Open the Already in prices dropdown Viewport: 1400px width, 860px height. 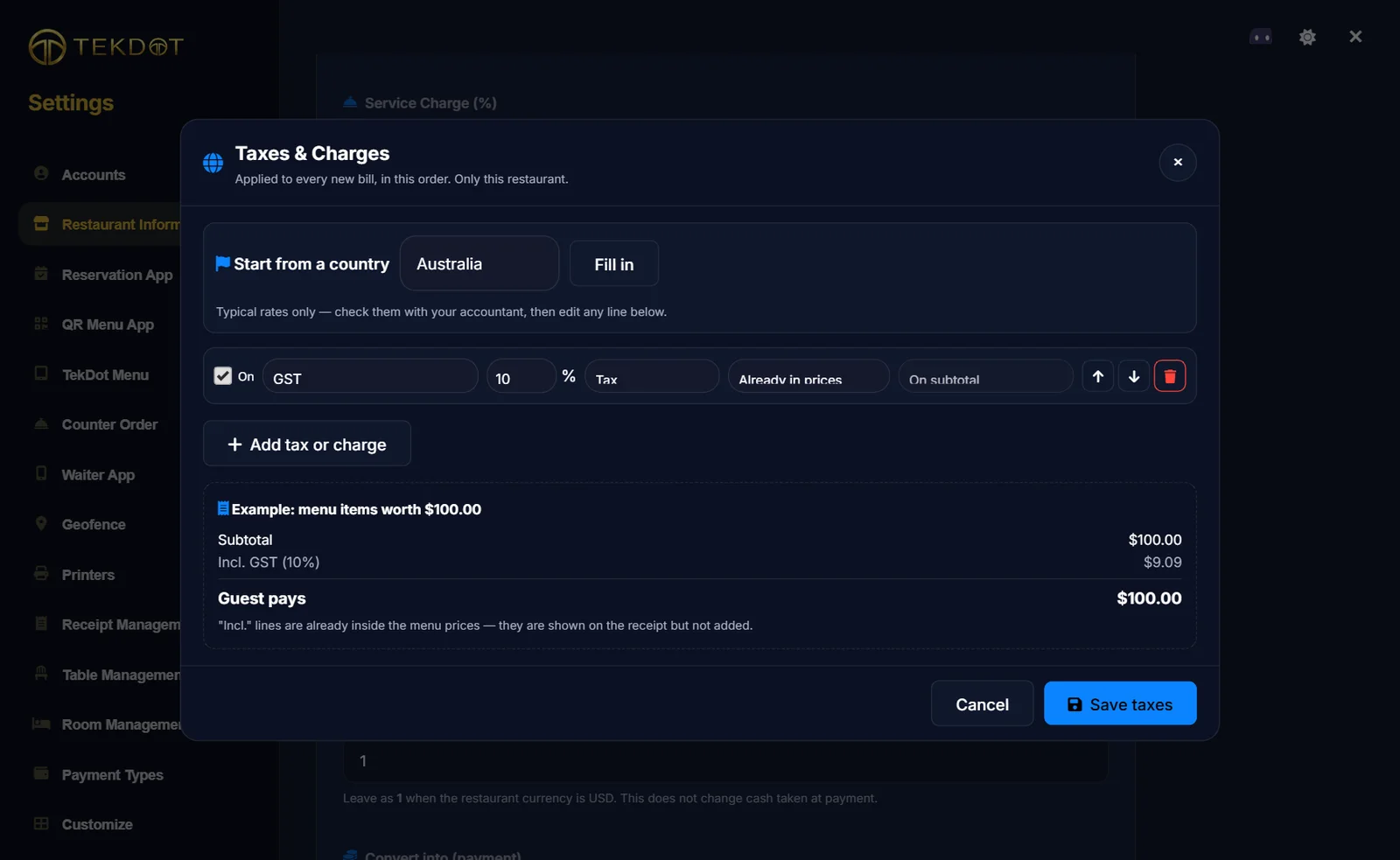click(808, 376)
